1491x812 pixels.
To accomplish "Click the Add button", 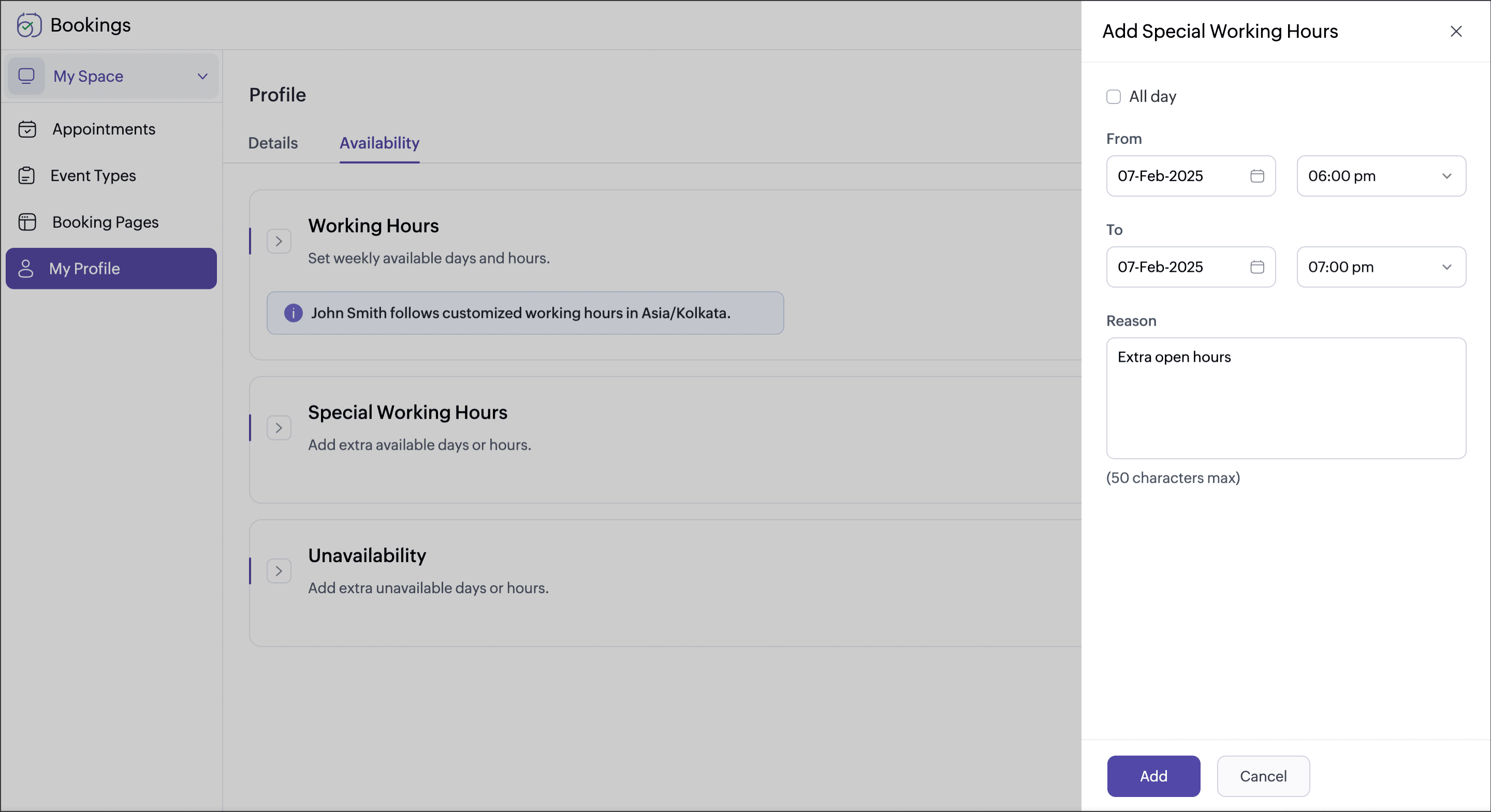I will (1153, 776).
